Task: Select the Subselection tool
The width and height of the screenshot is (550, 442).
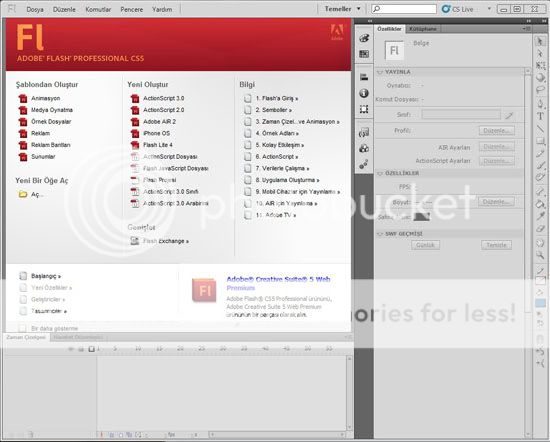Action: [x=541, y=53]
